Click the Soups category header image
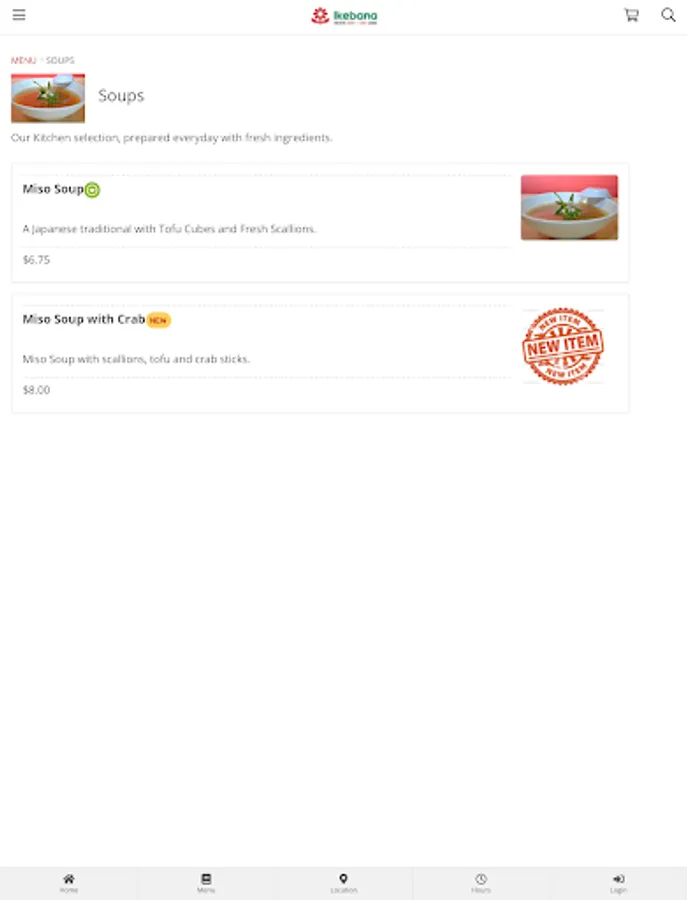This screenshot has width=687, height=900. point(48,98)
